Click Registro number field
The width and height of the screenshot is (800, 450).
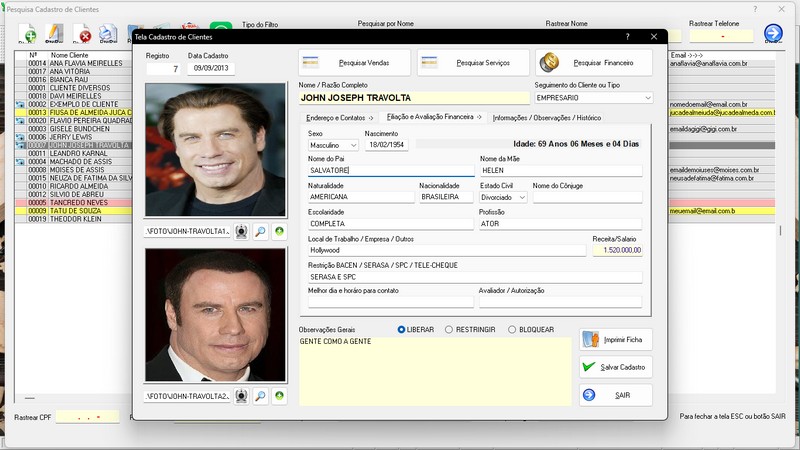(163, 69)
